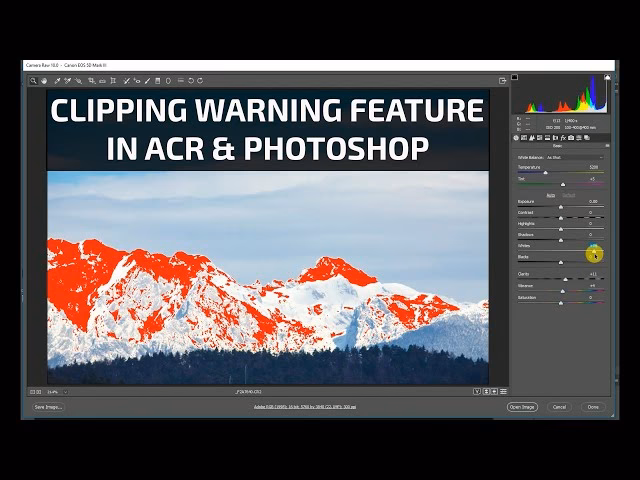Viewport: 640px width, 480px height.
Task: Switch to the Detail panel tab
Action: click(x=532, y=138)
